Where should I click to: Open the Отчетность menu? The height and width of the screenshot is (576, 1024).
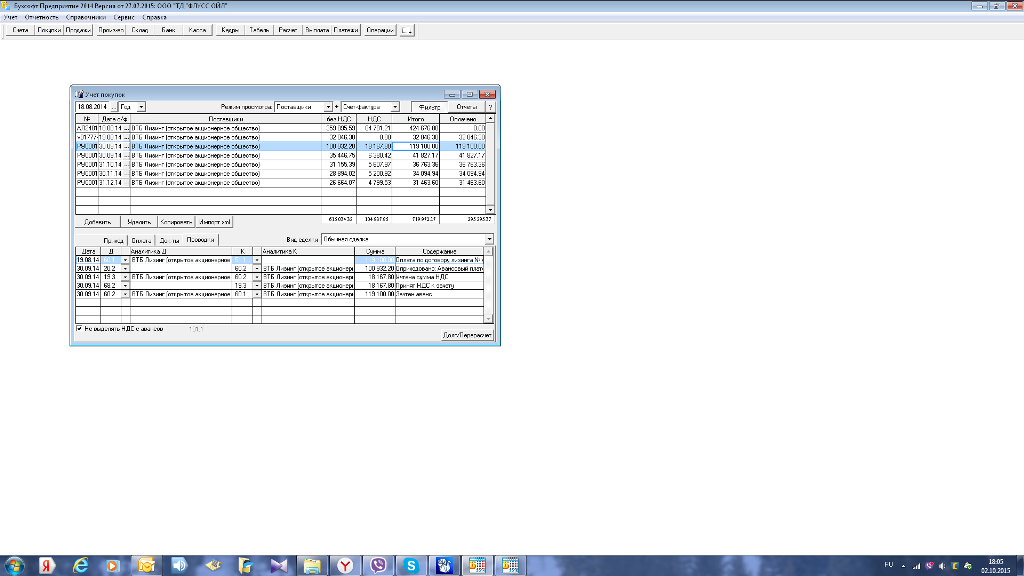point(41,19)
